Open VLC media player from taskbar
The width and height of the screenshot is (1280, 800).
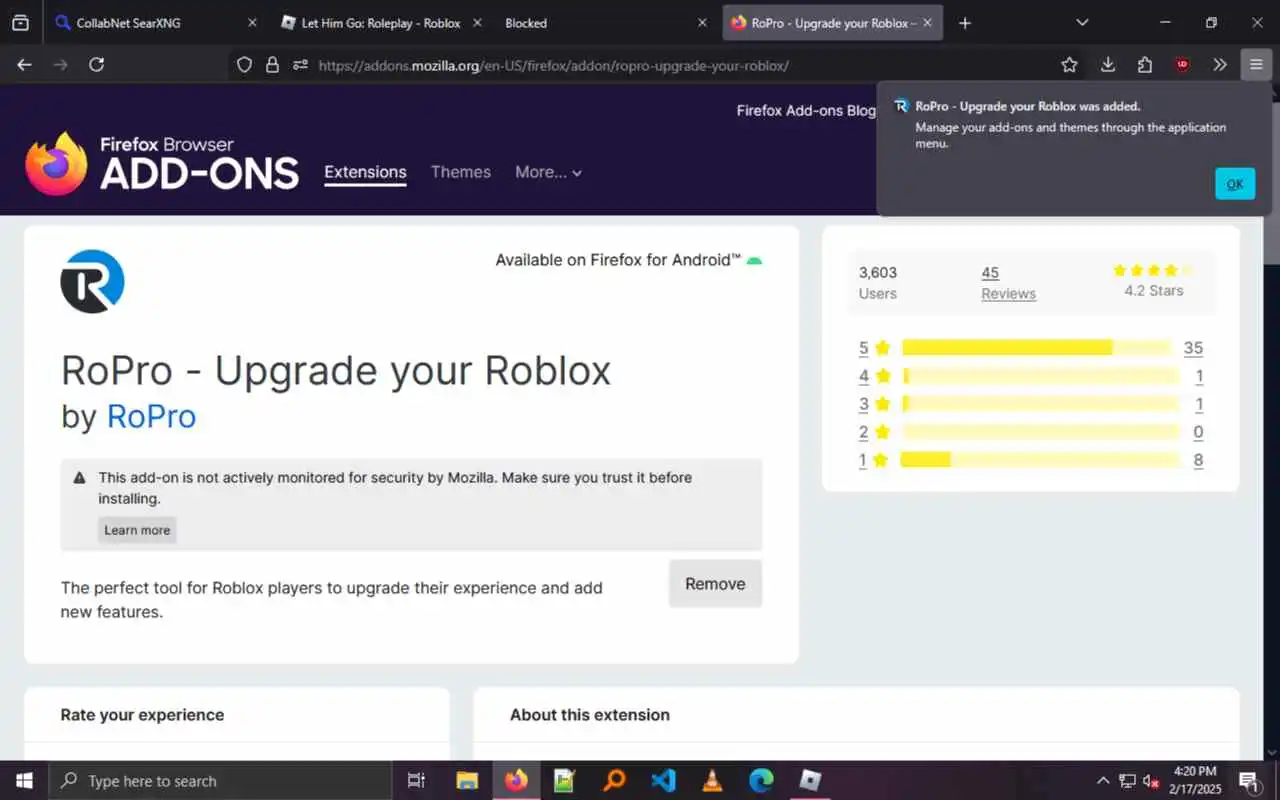tap(712, 781)
